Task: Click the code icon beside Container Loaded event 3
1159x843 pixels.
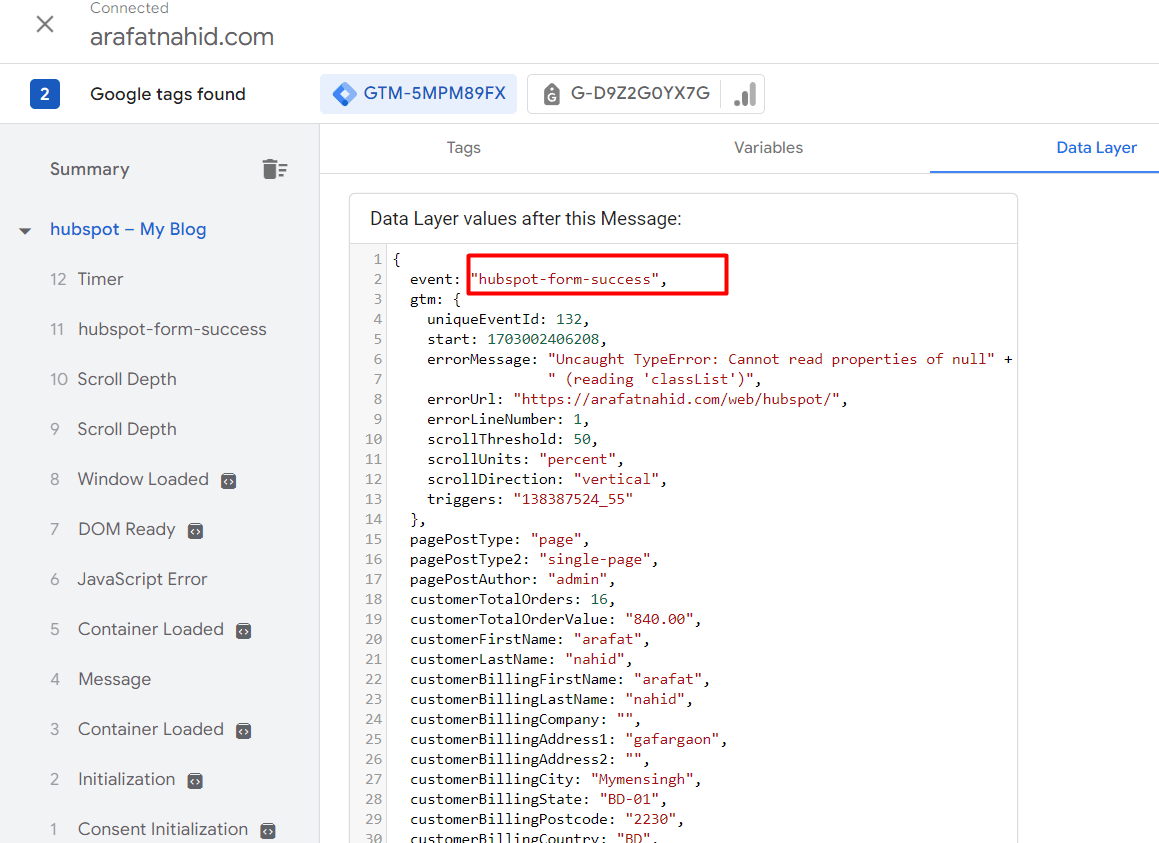Action: (x=243, y=731)
